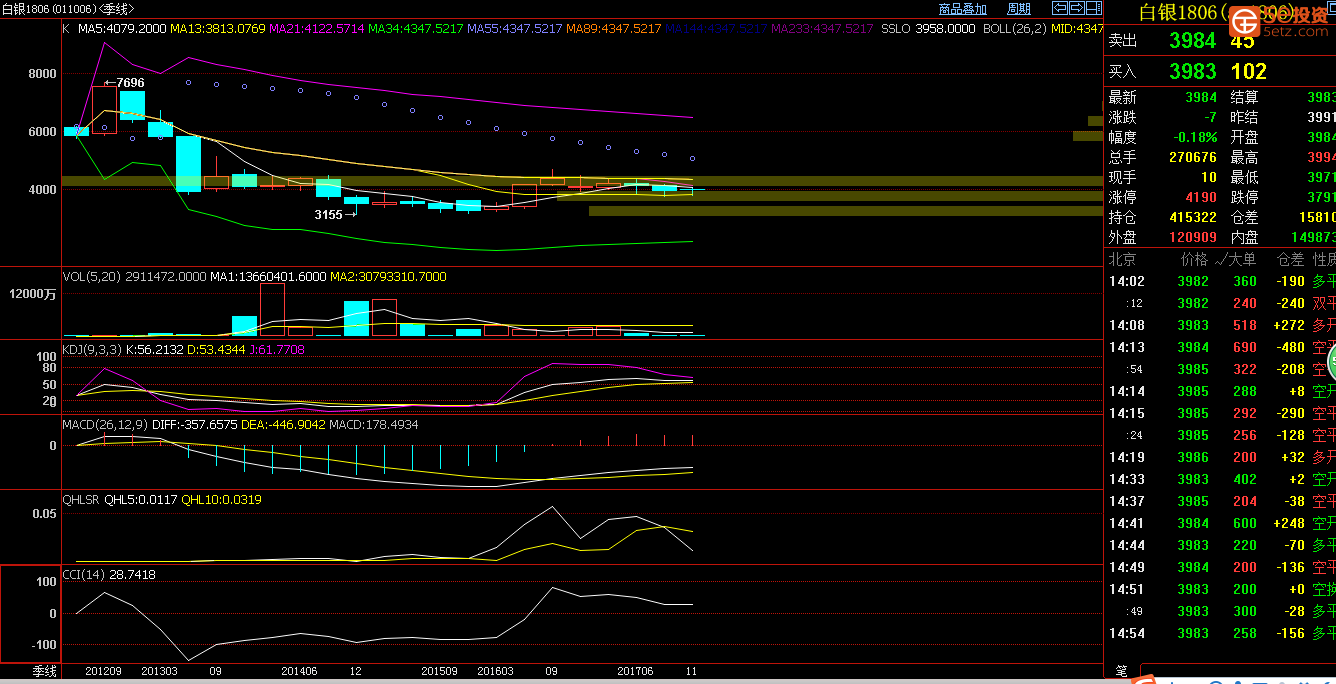The width and height of the screenshot is (1336, 684).
Task: Click the 涨停 limit-up value 4190
Action: (1201, 197)
